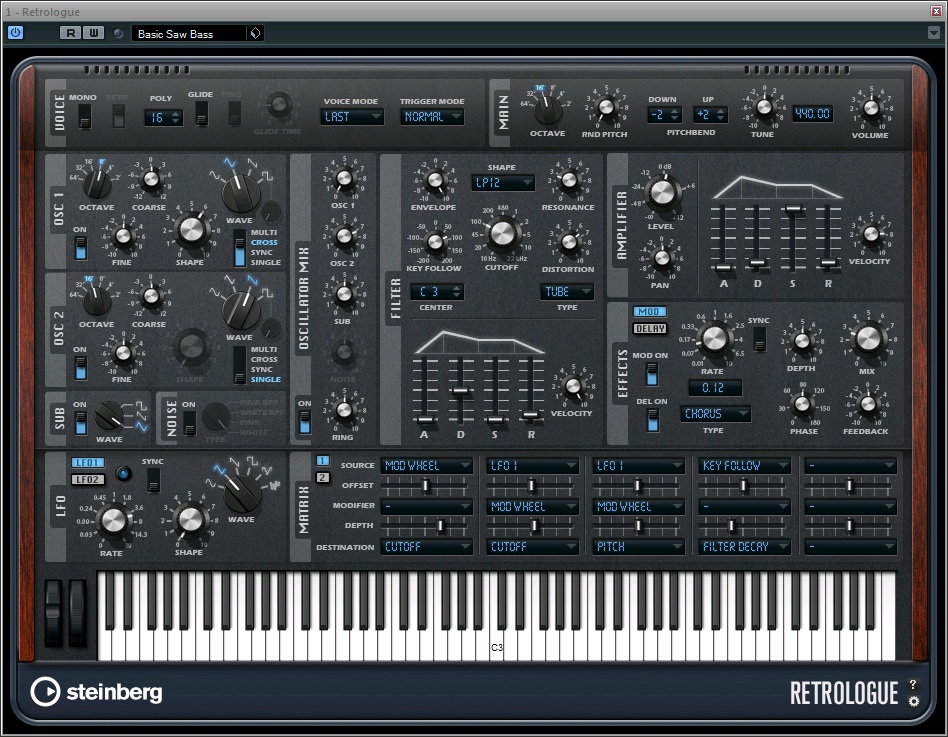Select OSC 1 SYNC mode
This screenshot has width=948, height=737.
262,253
